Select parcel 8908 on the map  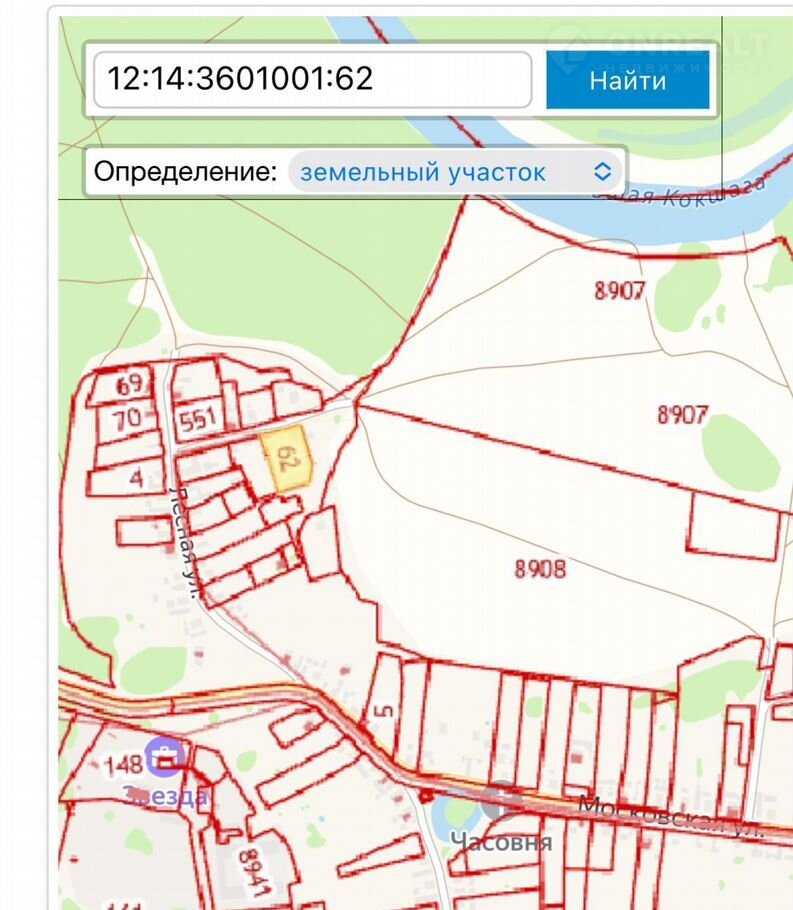tap(540, 569)
